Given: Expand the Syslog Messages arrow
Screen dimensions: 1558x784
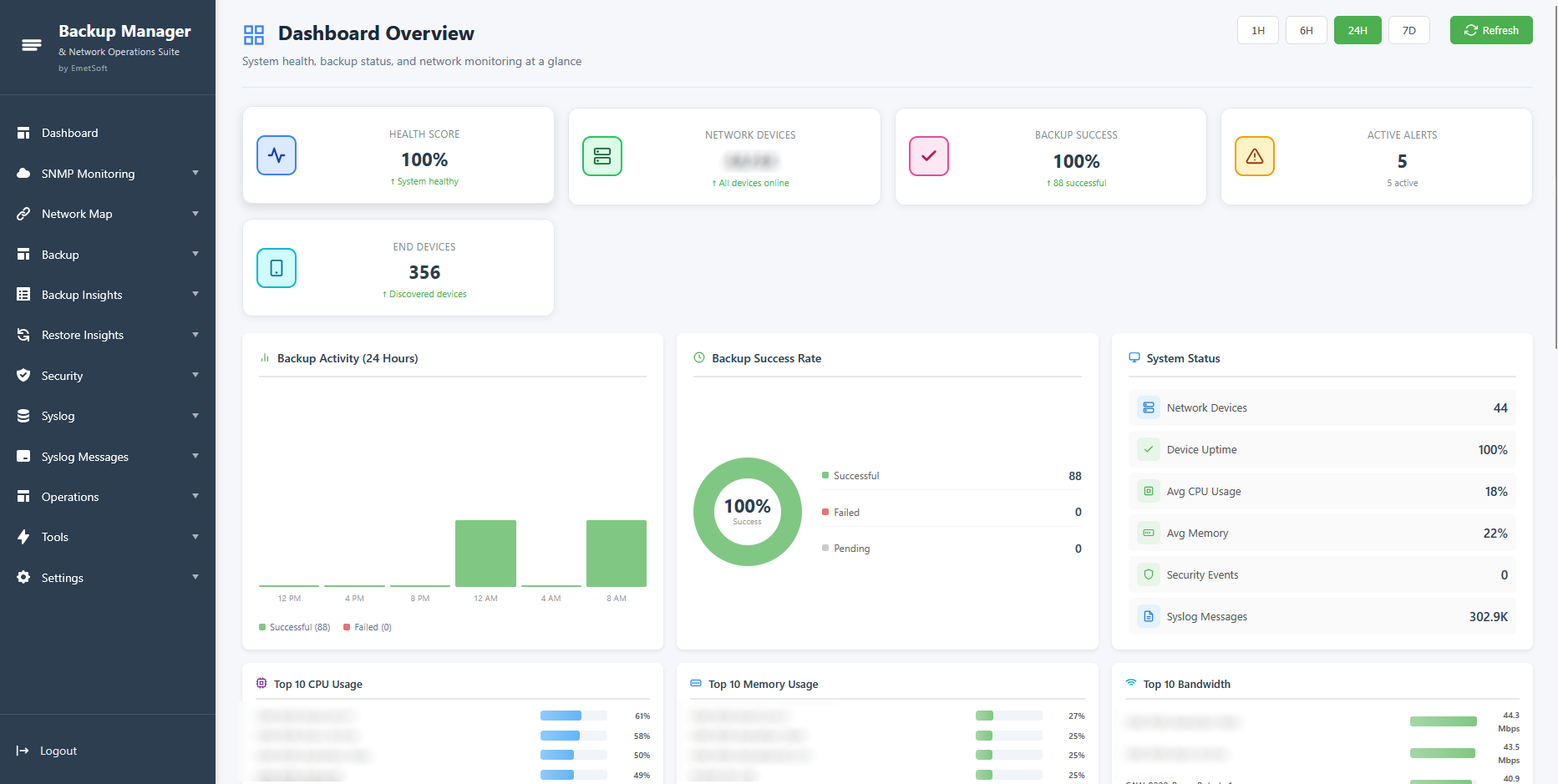Looking at the screenshot, I should pos(195,457).
